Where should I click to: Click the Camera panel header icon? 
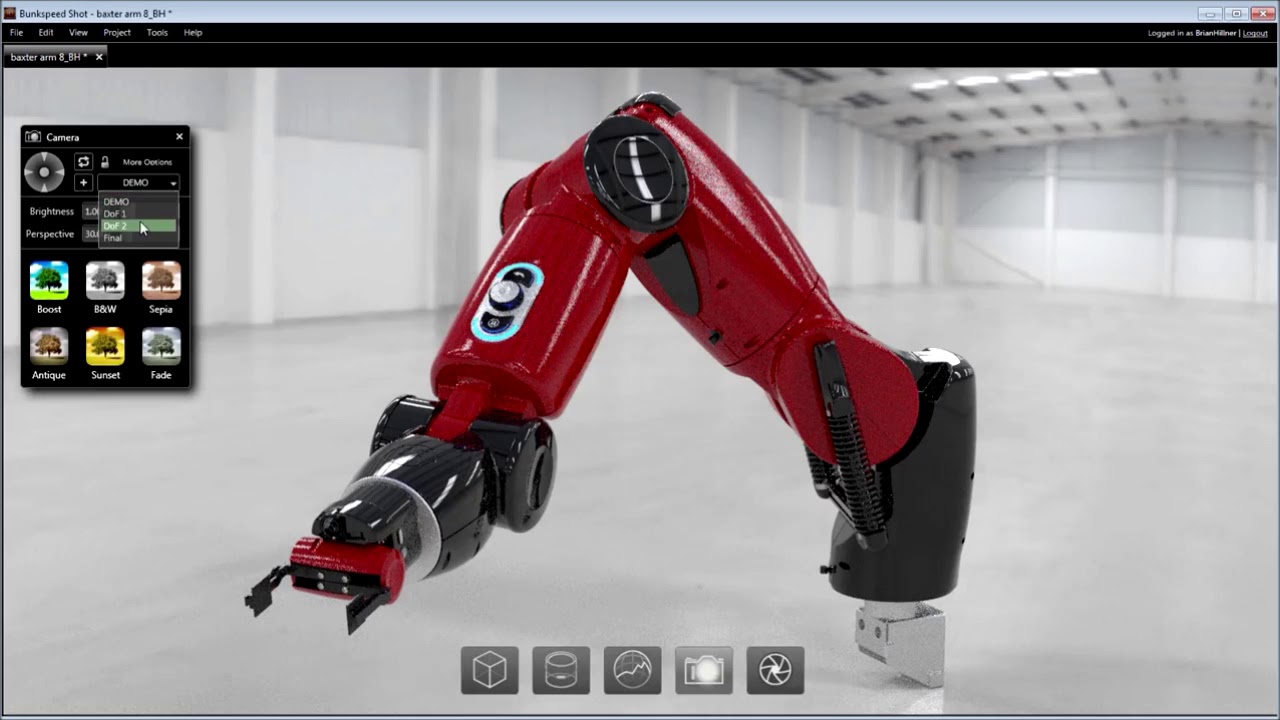(33, 137)
